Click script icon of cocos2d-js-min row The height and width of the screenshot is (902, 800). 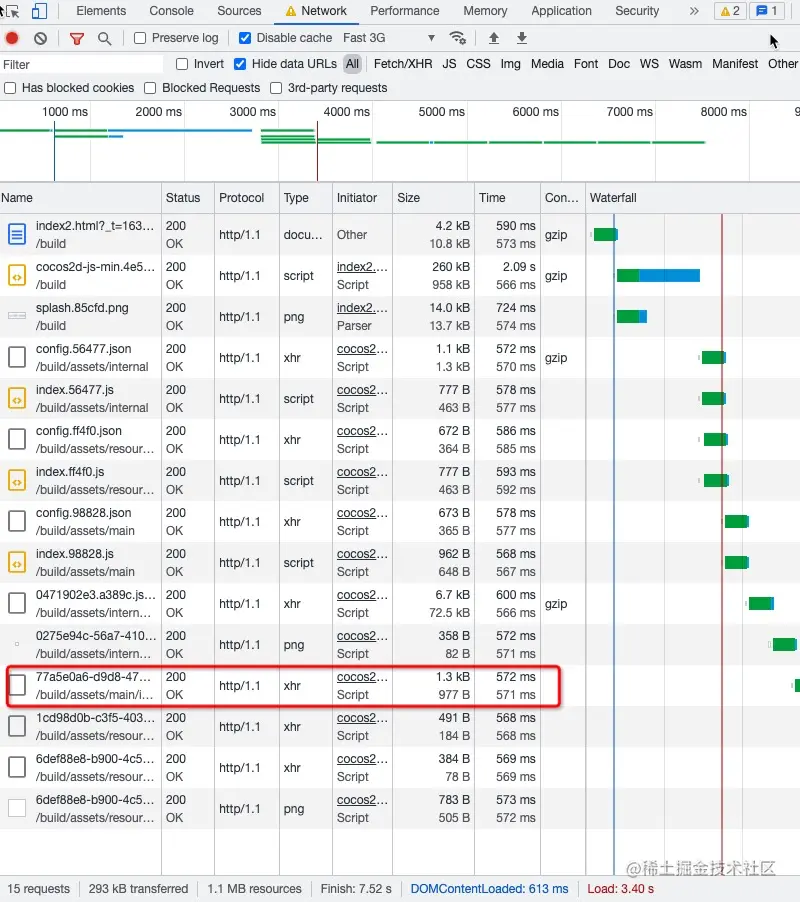tap(17, 276)
